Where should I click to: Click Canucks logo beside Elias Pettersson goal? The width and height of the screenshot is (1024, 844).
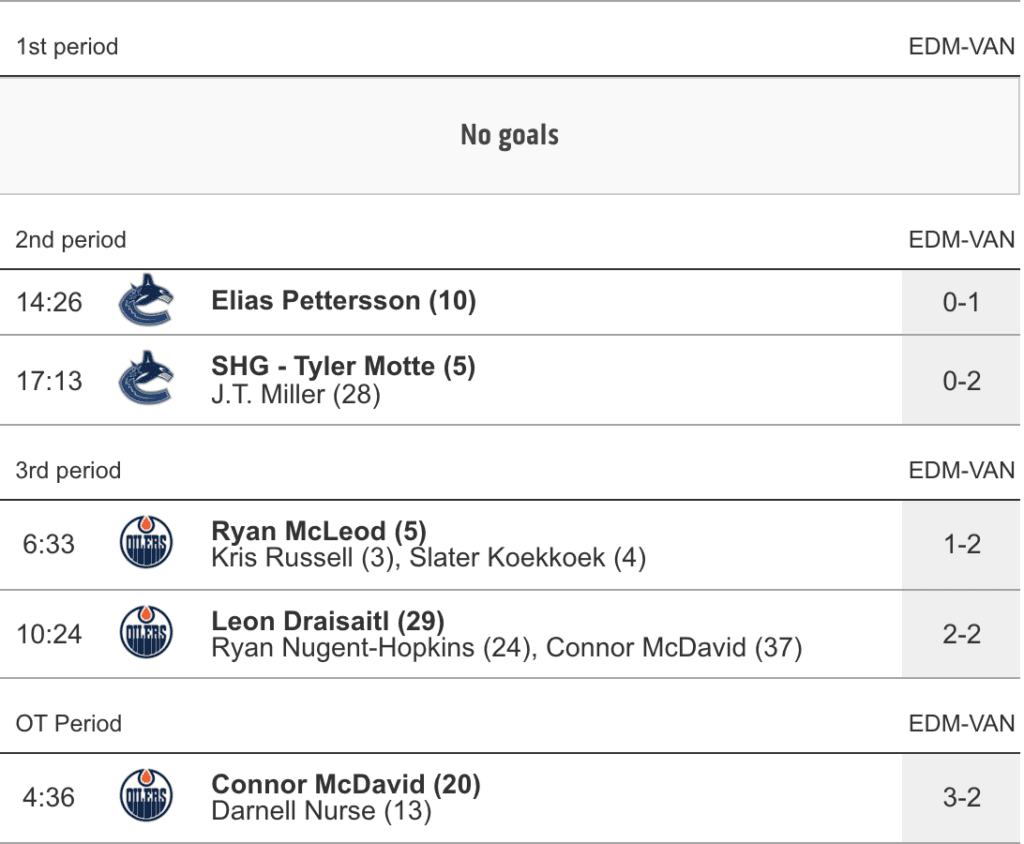tap(146, 301)
